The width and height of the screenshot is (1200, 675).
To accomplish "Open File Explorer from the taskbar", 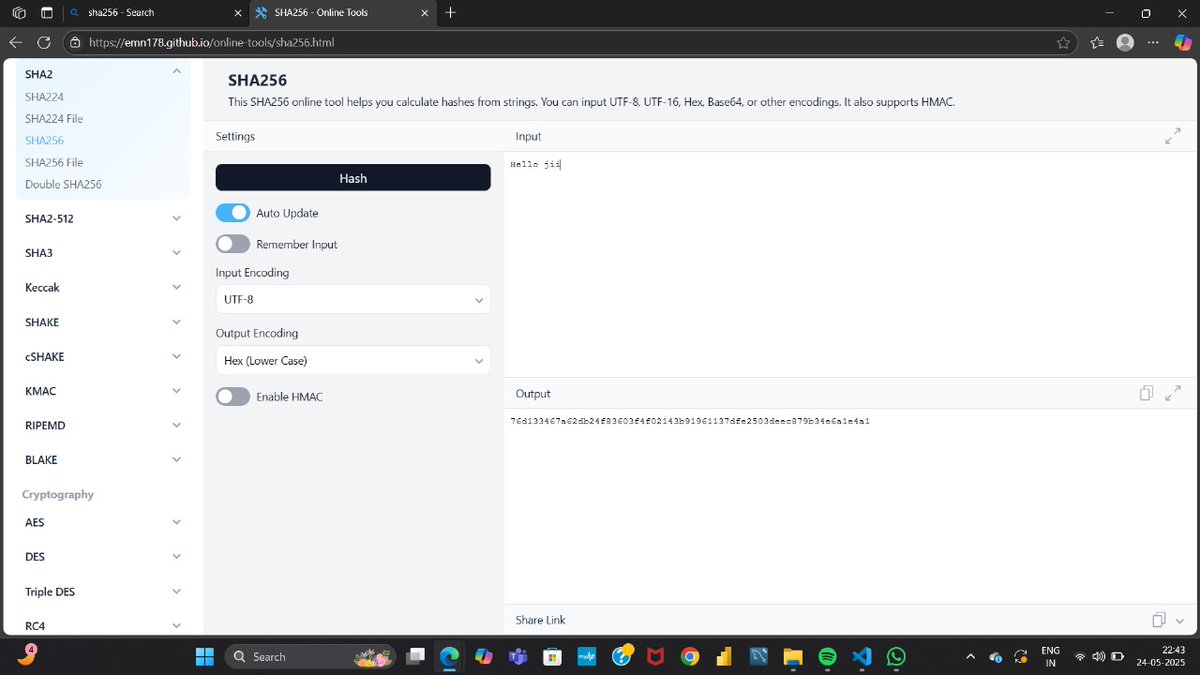I will (793, 657).
